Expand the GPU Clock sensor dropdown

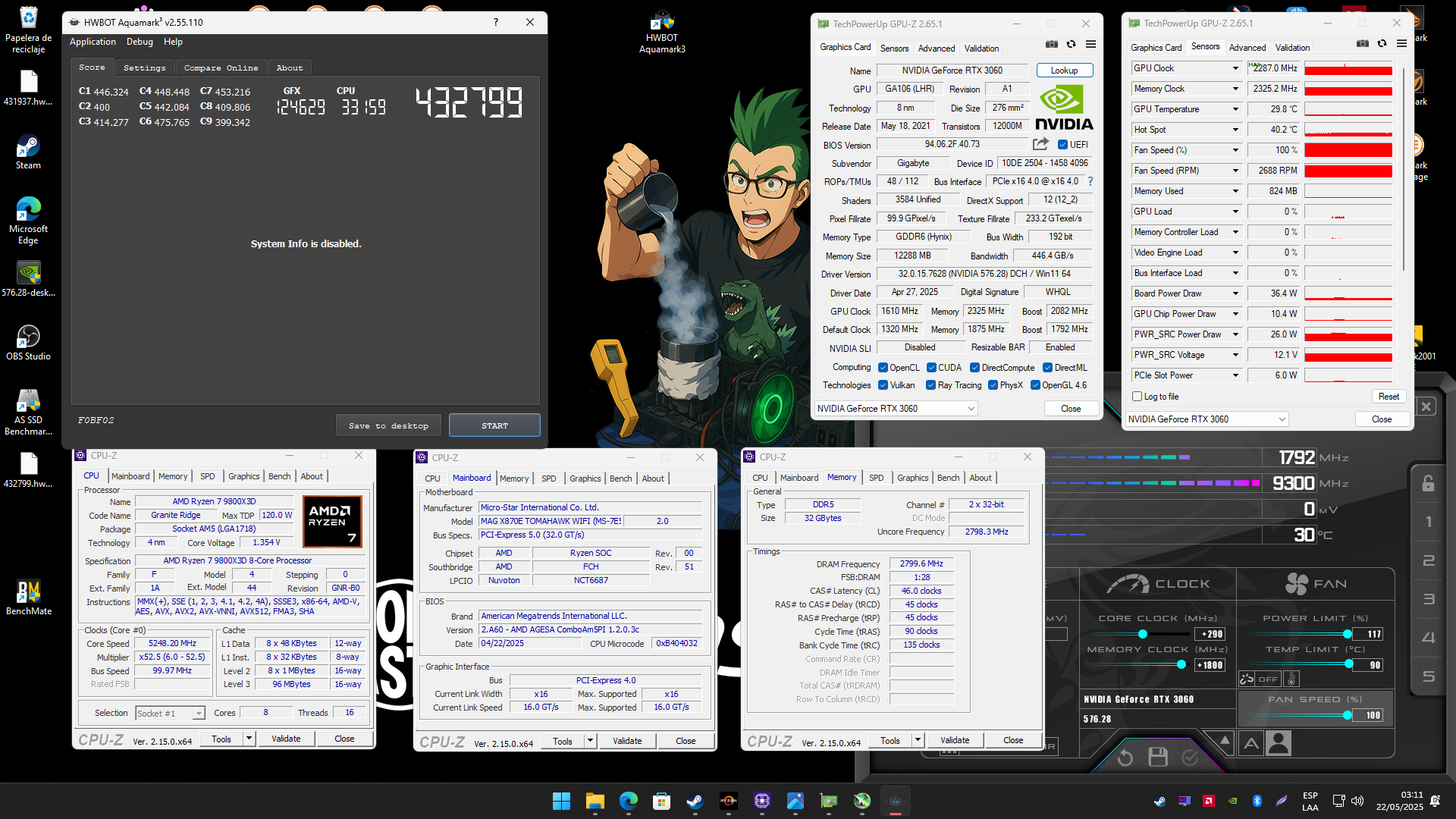tap(1235, 68)
